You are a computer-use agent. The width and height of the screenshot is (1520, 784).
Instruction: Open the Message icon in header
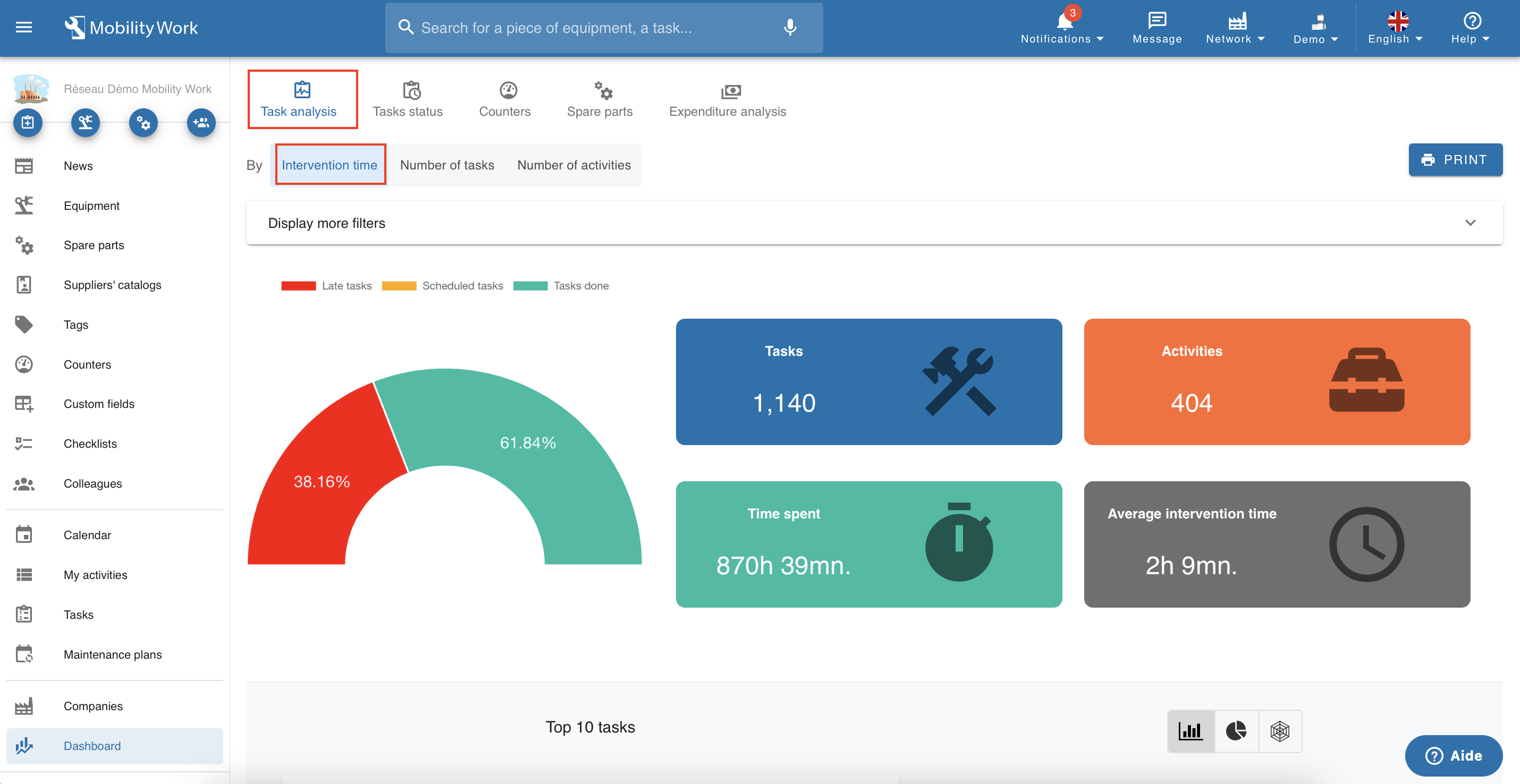click(x=1156, y=28)
